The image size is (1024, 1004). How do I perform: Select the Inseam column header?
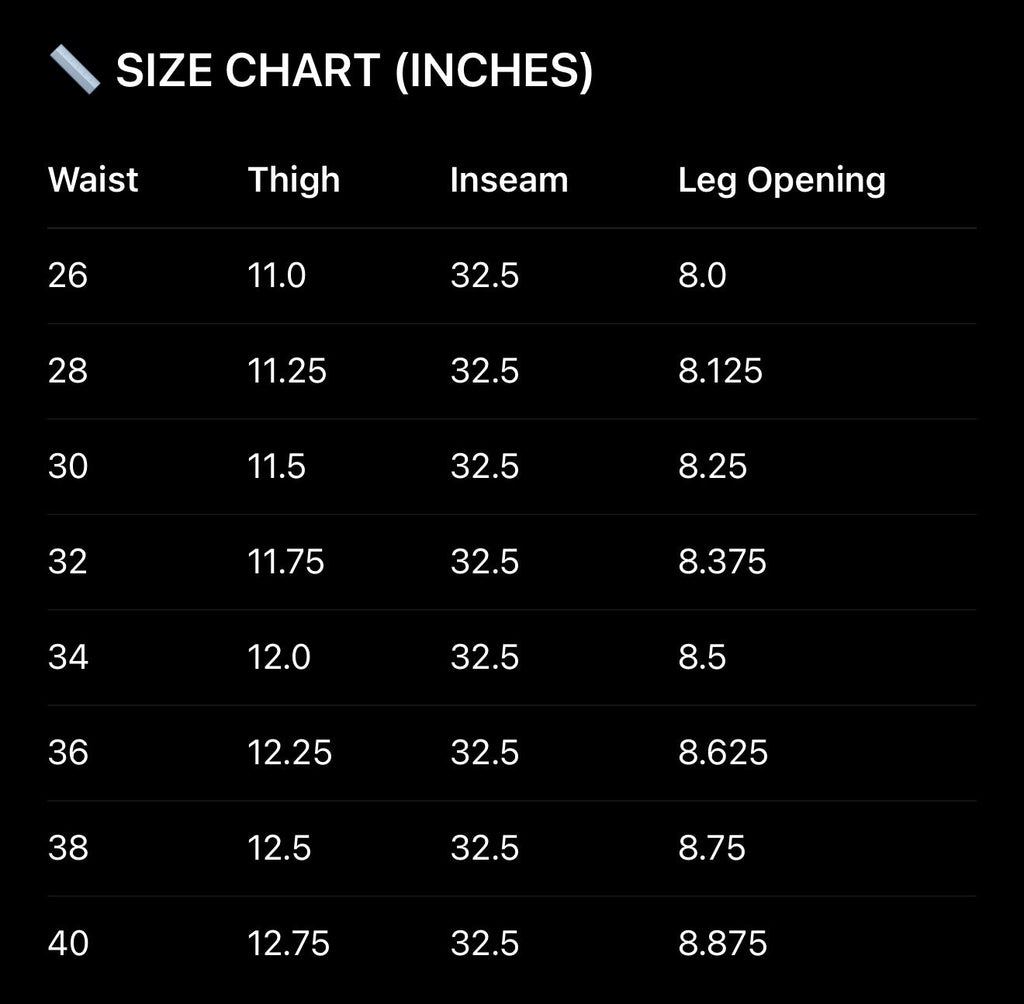coord(509,180)
